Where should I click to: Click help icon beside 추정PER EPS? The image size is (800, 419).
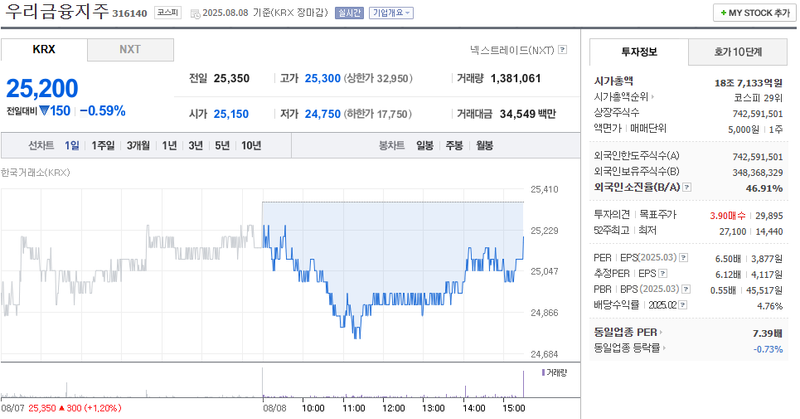(662, 274)
